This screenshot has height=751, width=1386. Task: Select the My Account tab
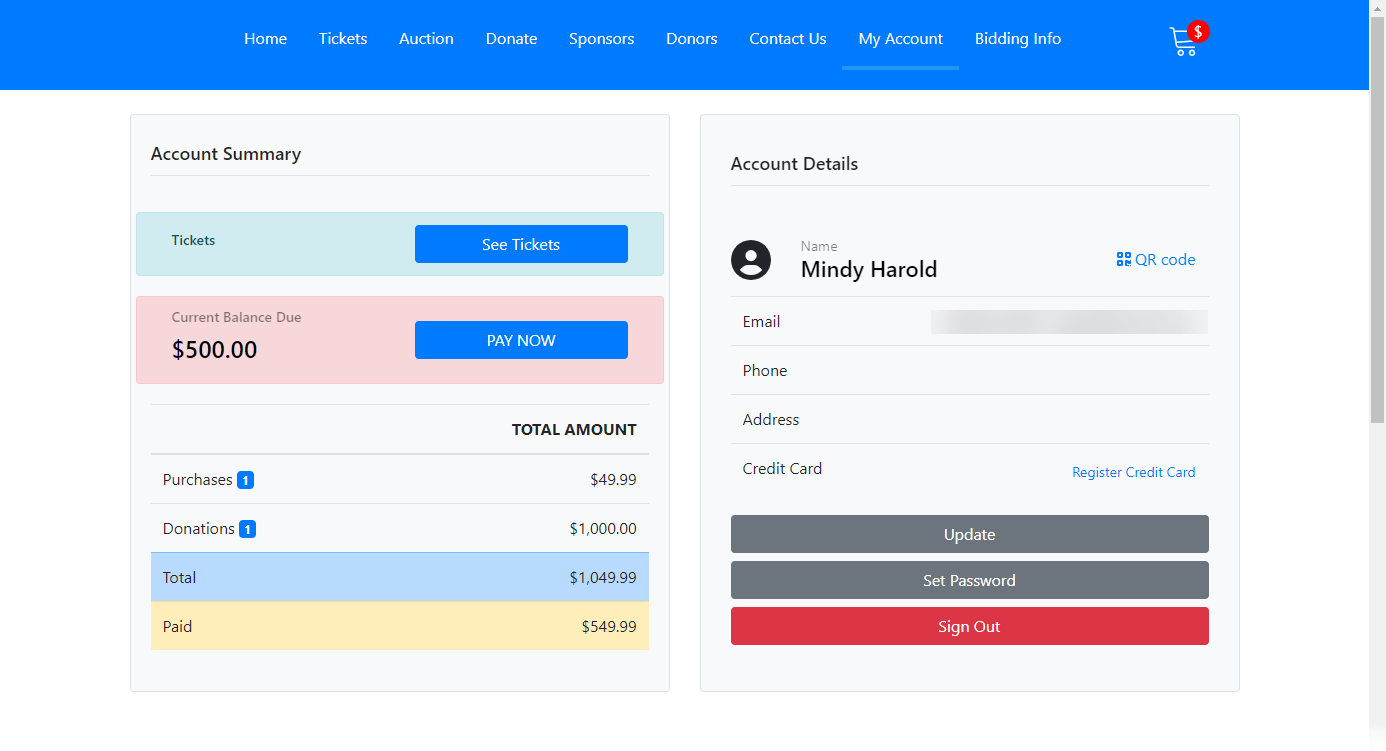click(900, 39)
